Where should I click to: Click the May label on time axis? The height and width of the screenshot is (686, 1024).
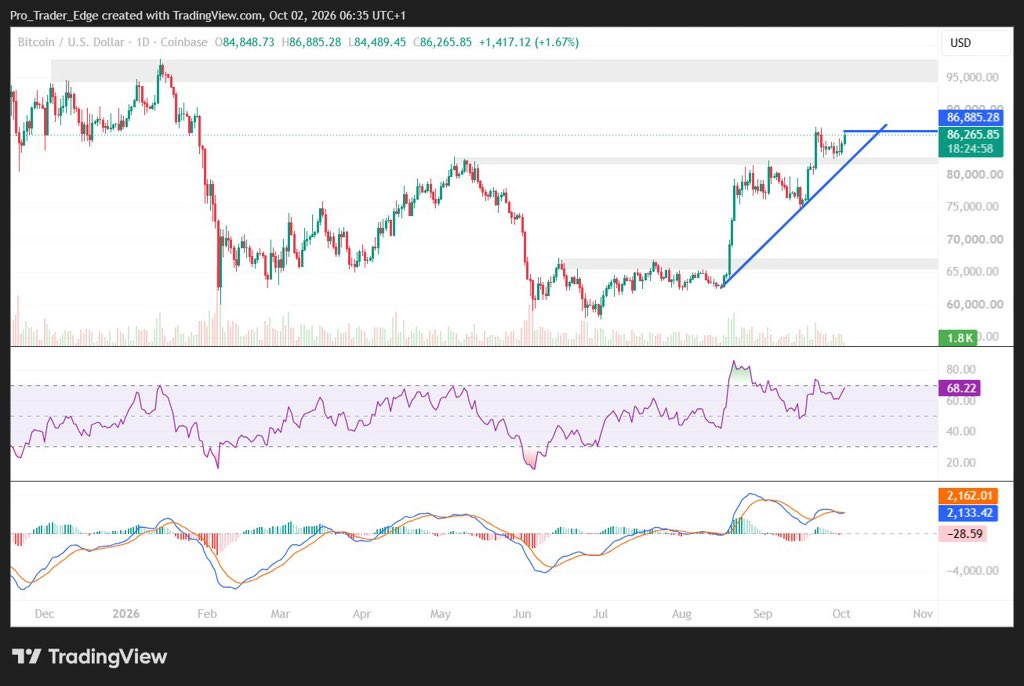[x=440, y=613]
